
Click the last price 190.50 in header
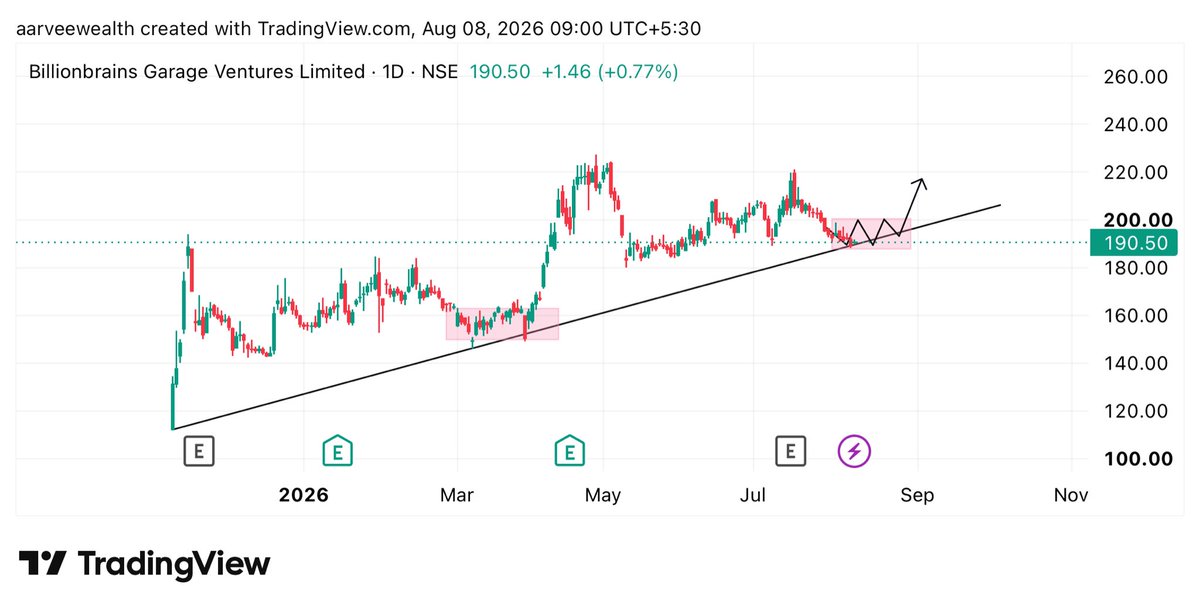500,72
